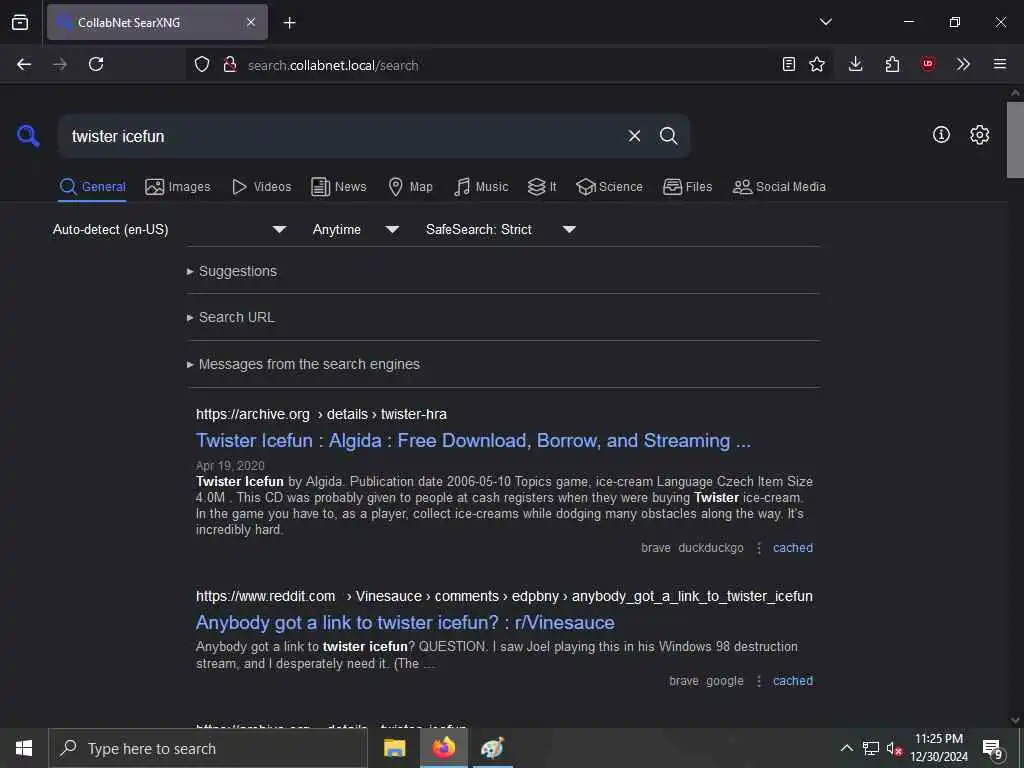
Task: Switch to the Social Media tab
Action: point(779,187)
